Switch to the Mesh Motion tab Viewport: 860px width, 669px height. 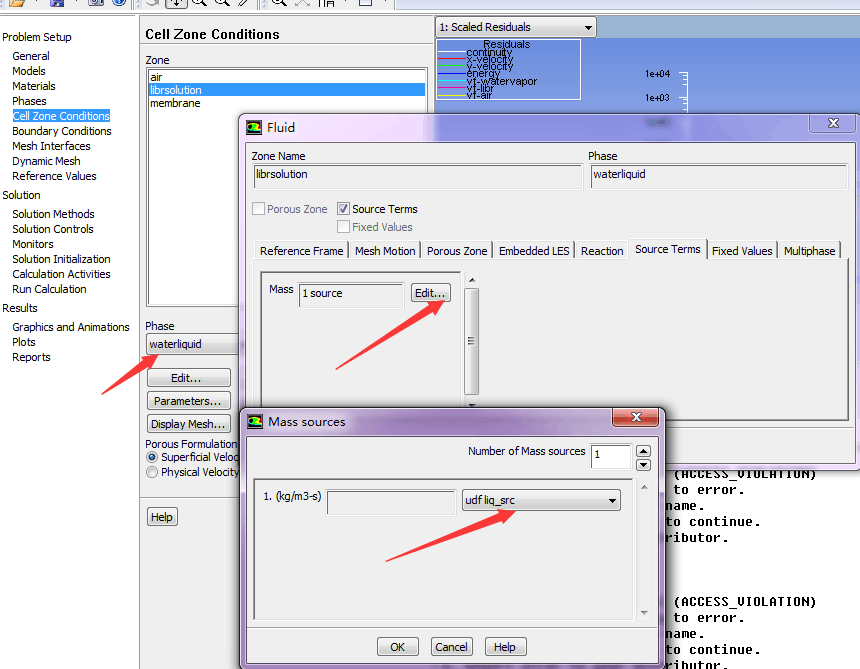(x=385, y=251)
